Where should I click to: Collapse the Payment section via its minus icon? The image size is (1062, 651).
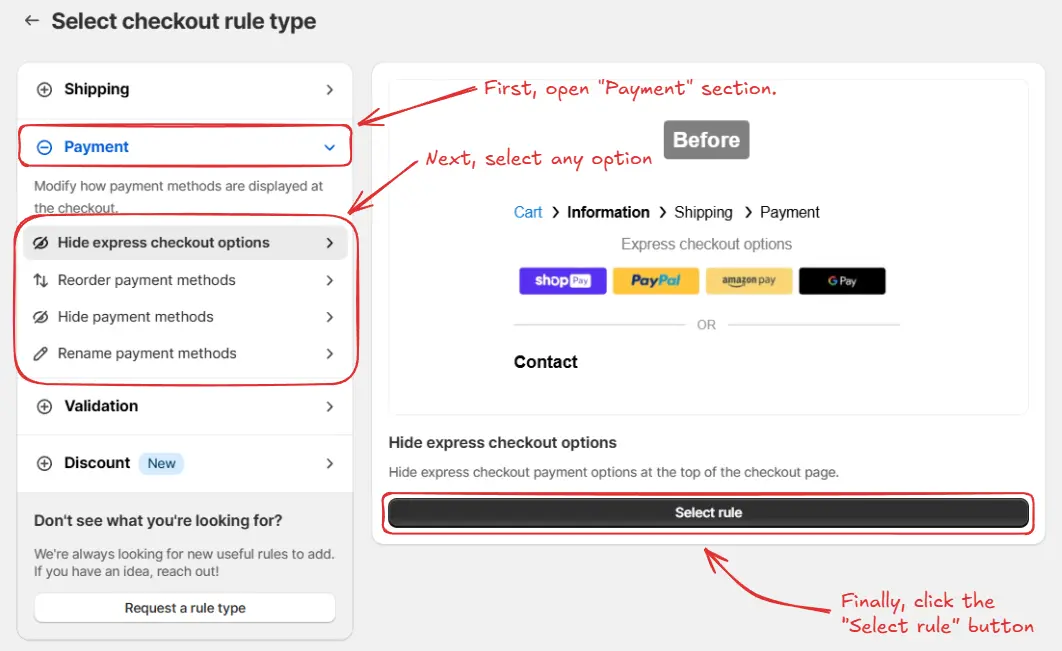[x=43, y=146]
